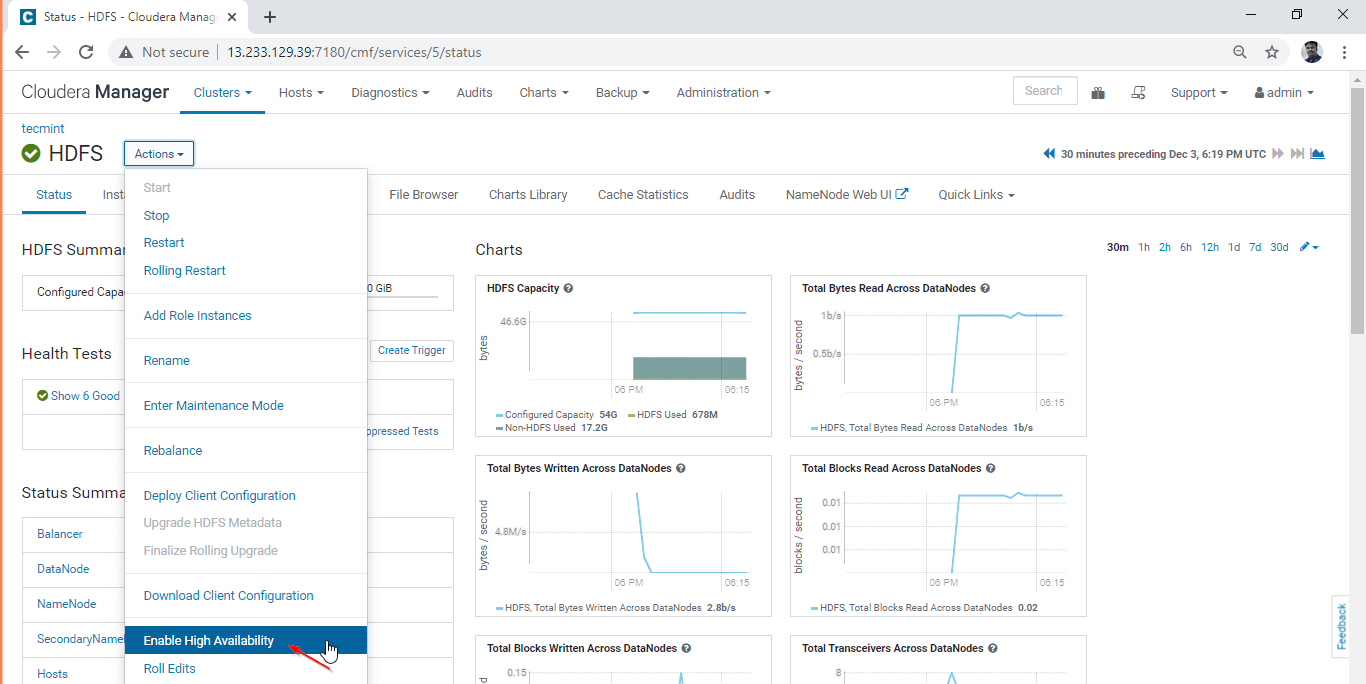This screenshot has width=1366, height=684.
Task: Set the chart time range to 1d
Action: [1234, 248]
